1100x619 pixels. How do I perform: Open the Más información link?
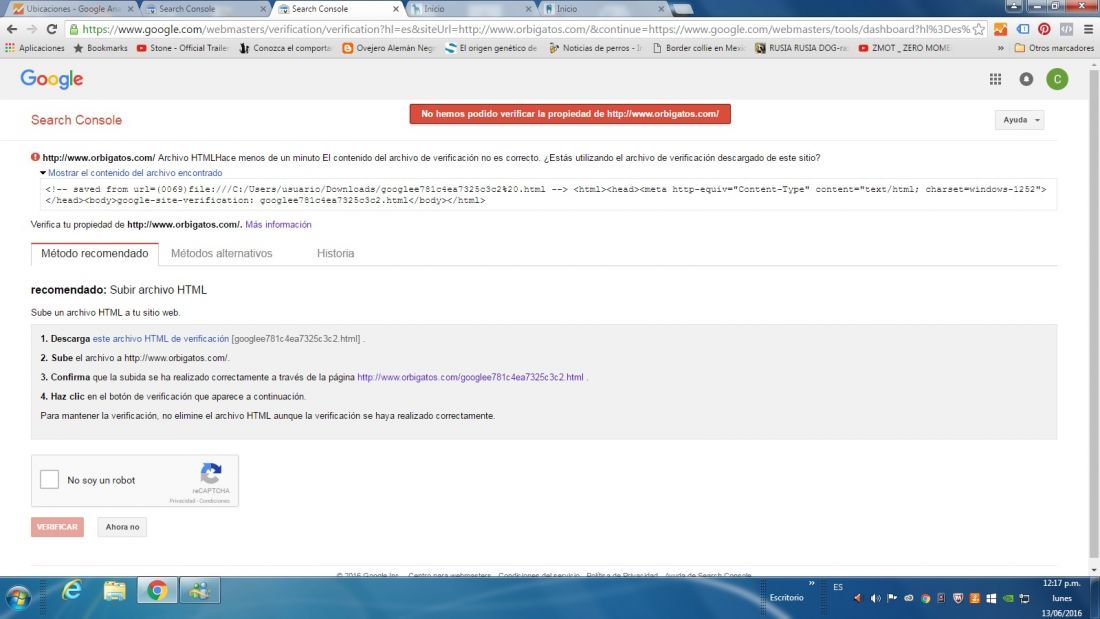coord(279,225)
